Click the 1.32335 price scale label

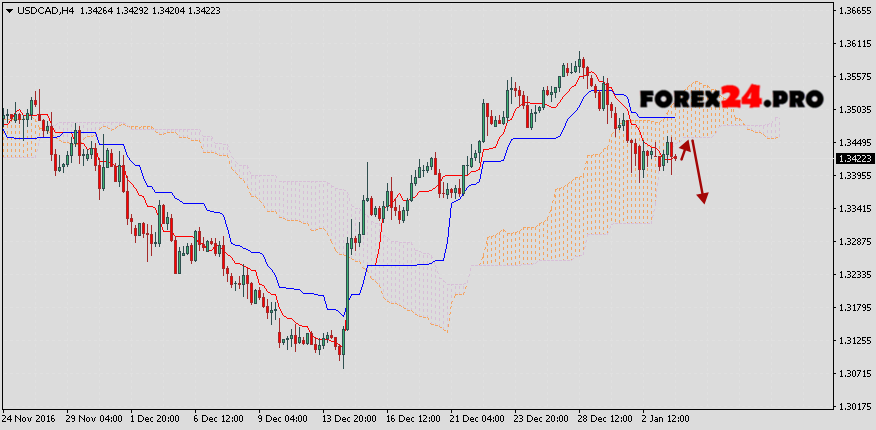pos(853,274)
